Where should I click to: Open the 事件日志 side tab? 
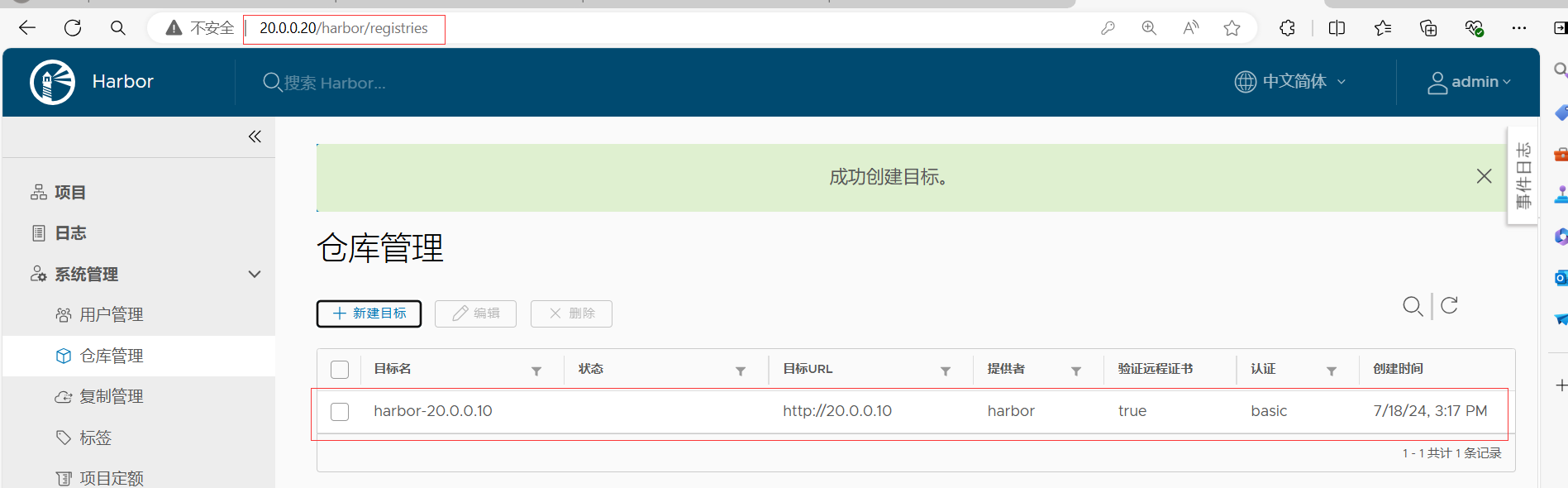(1523, 175)
